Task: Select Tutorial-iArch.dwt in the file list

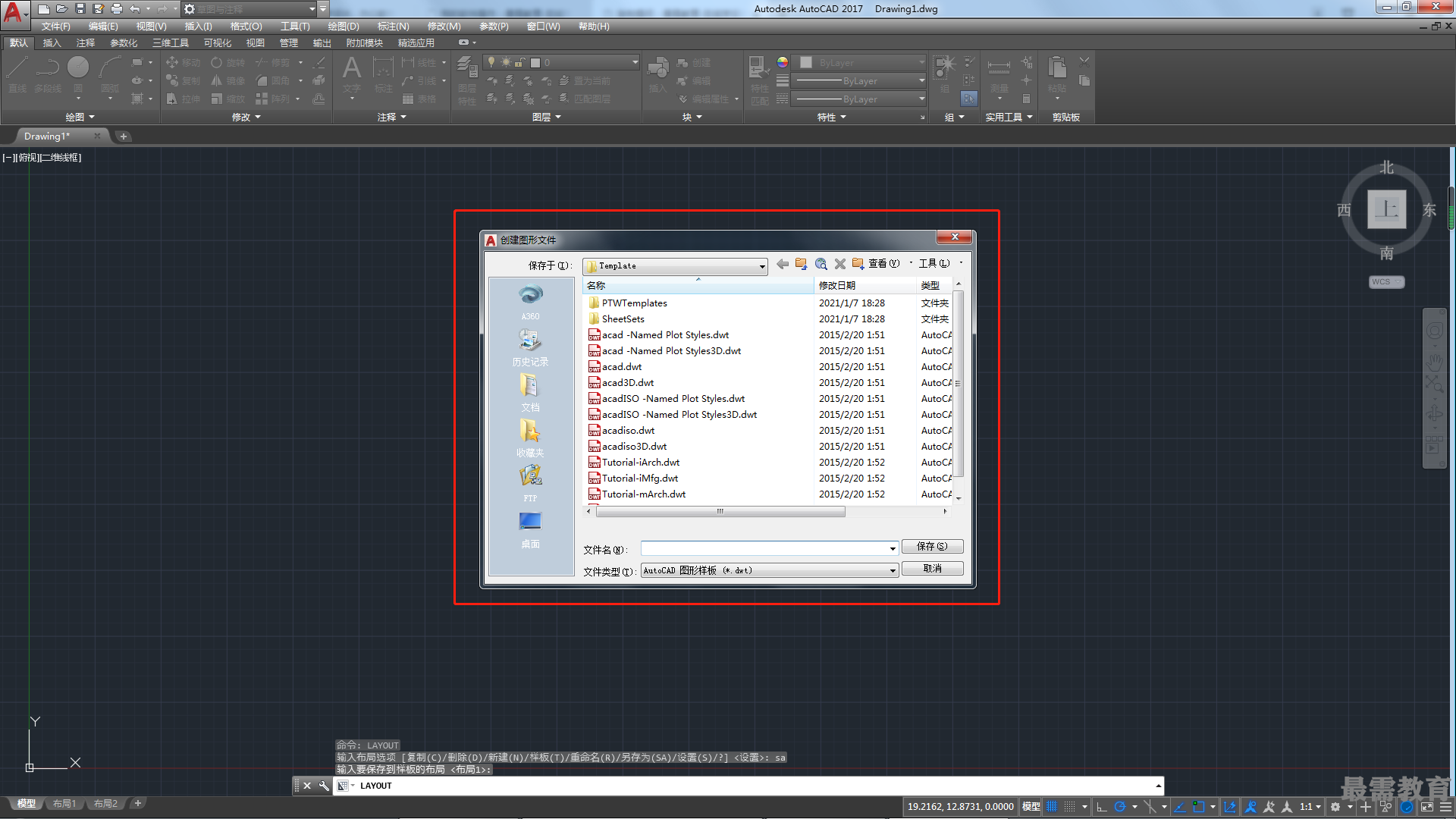Action: (x=641, y=463)
